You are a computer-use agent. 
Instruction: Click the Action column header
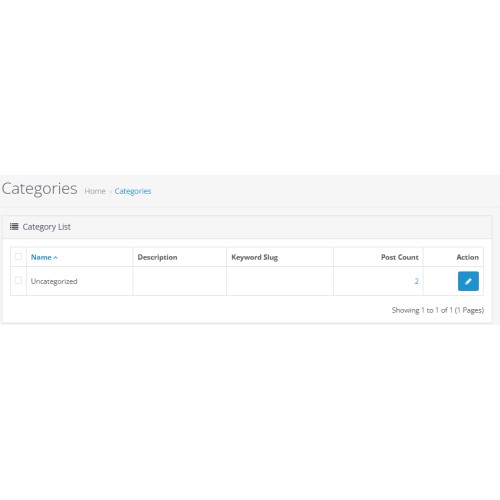pos(467,257)
